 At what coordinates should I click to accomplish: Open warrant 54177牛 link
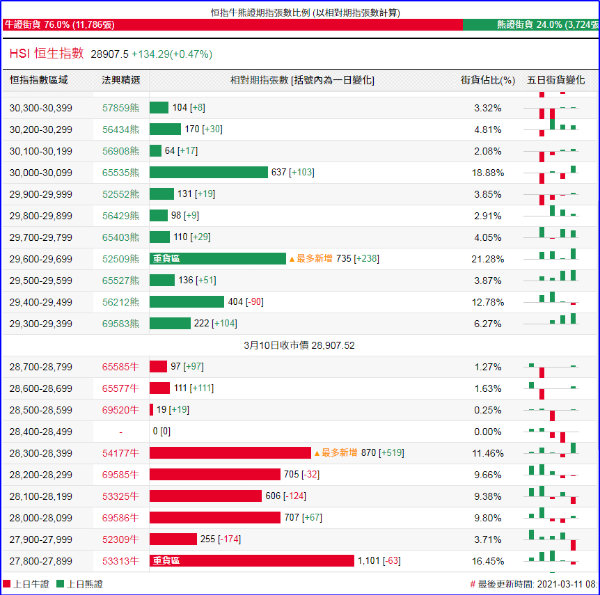click(x=120, y=453)
